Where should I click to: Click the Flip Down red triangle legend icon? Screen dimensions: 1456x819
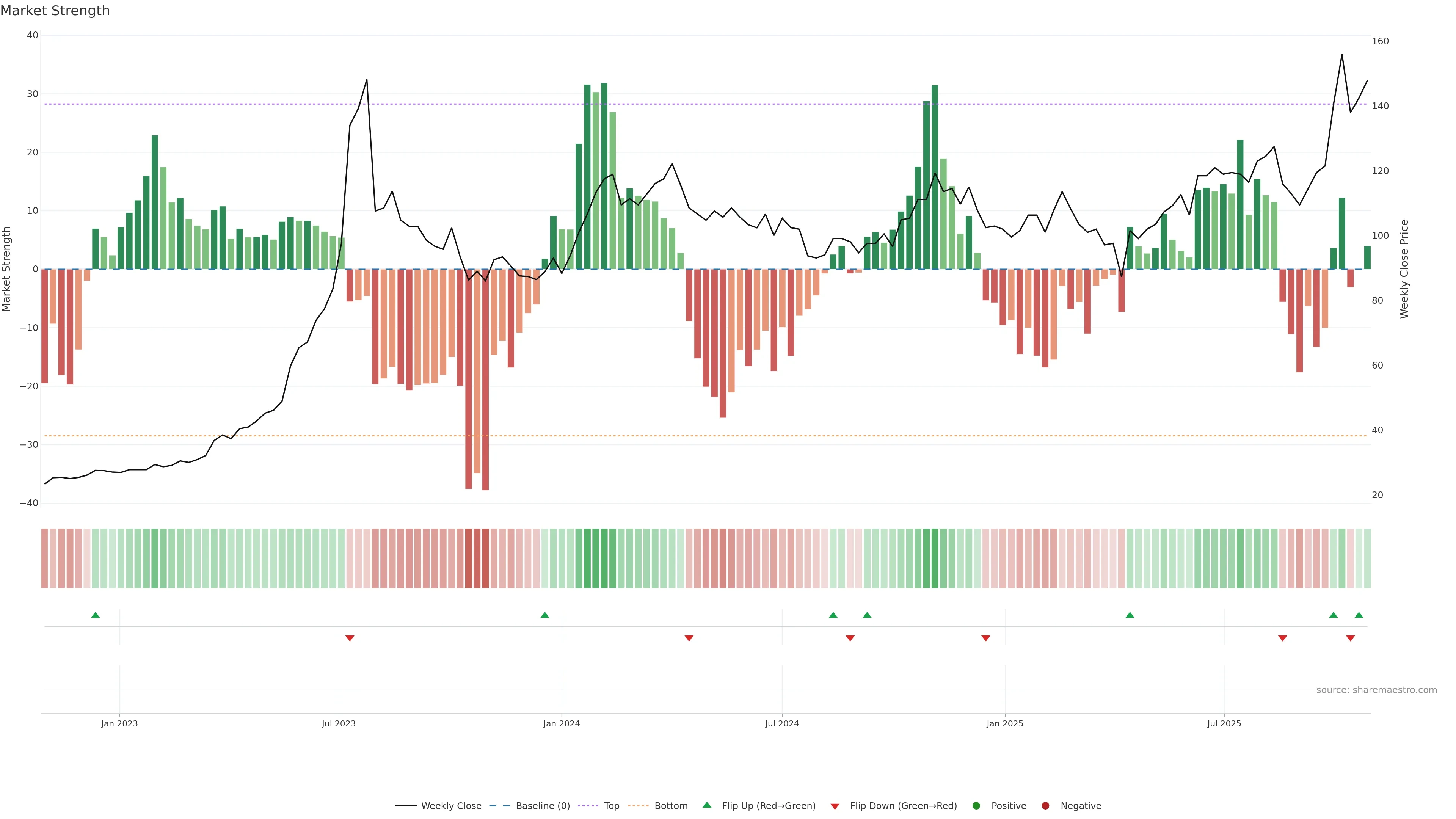835,806
